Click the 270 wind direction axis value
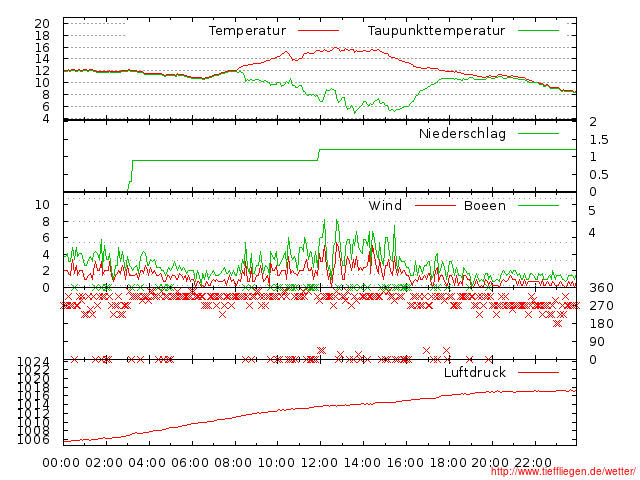Image resolution: width=640 pixels, height=480 pixels. coord(601,306)
